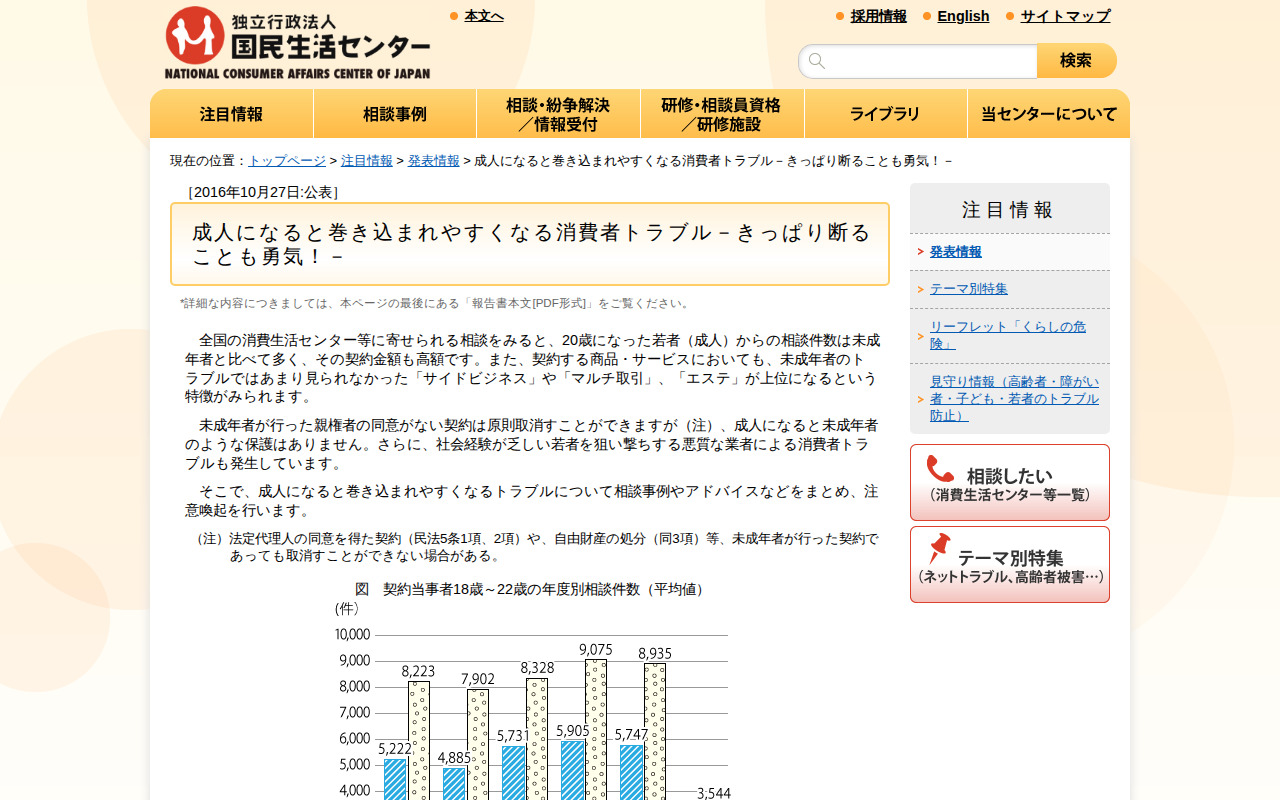The height and width of the screenshot is (800, 1280).
Task: Click the red phone icon on 相談したい banner
Action: (940, 469)
